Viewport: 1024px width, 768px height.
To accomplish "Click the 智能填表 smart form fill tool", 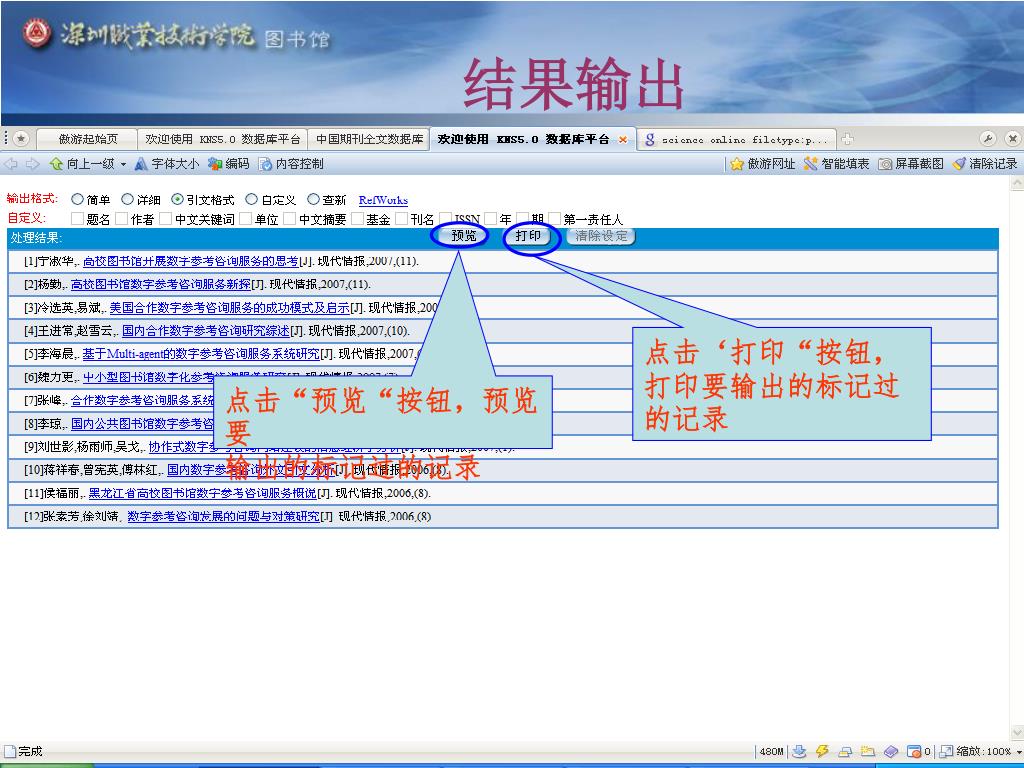I will click(837, 164).
